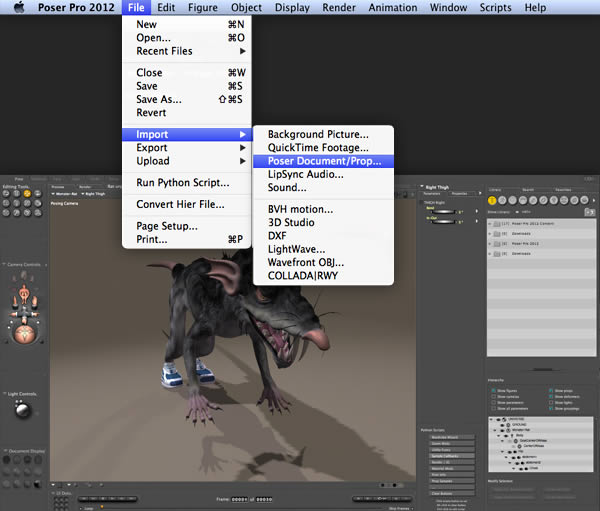Toggle the Show props checkbox

(551, 391)
